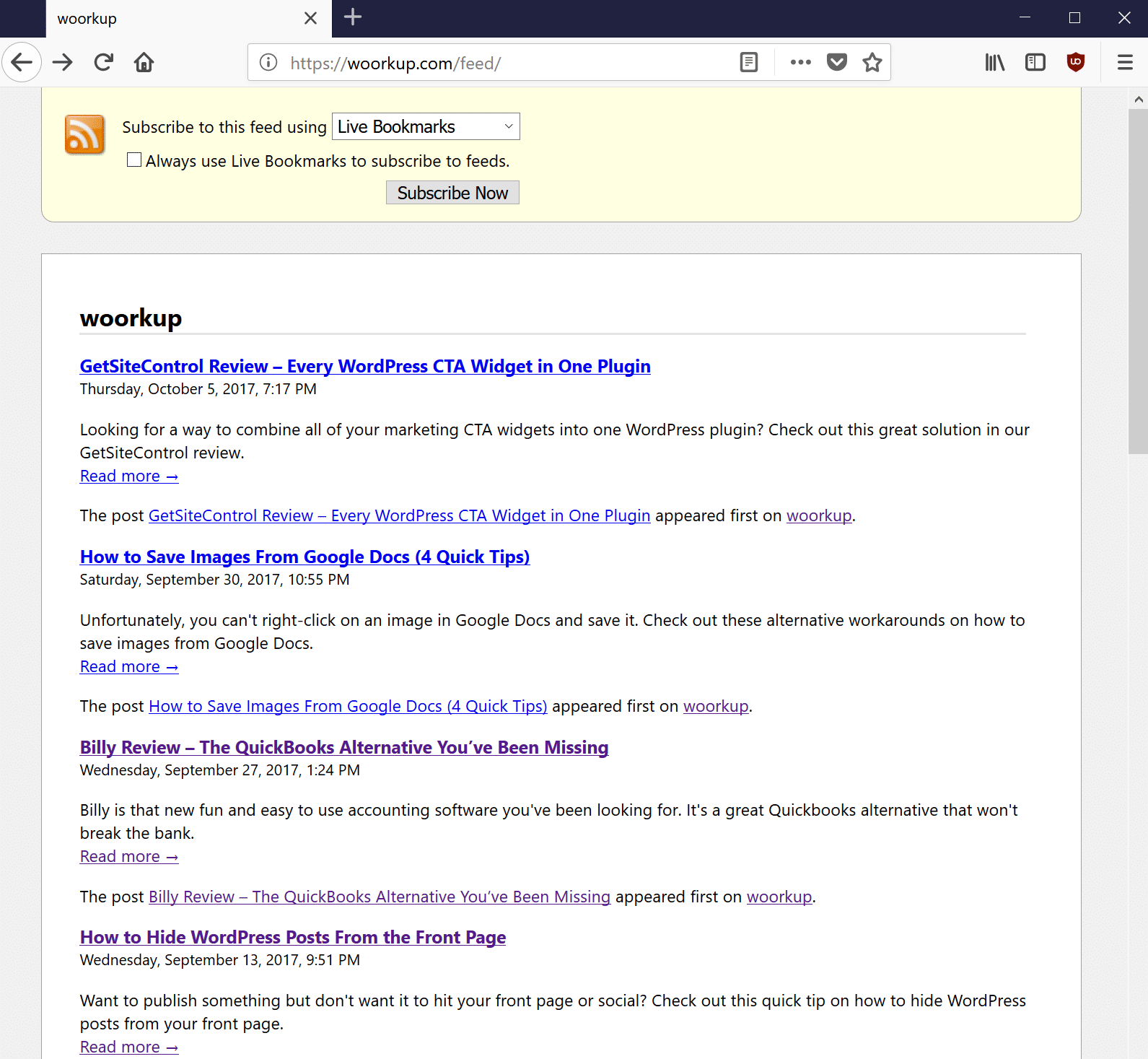Close the woorkup tab
The width and height of the screenshot is (1148, 1059).
click(x=311, y=18)
